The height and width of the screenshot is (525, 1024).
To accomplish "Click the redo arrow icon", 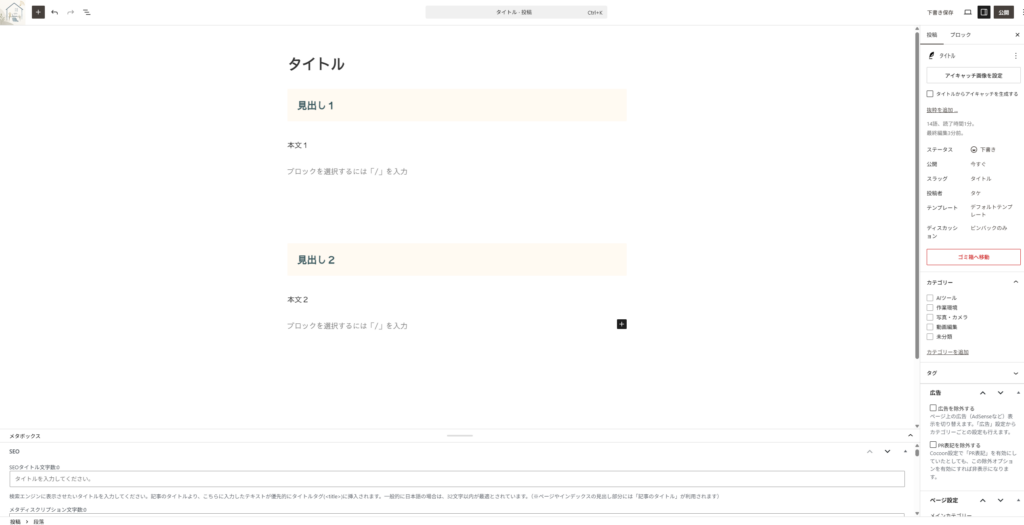I will [x=71, y=12].
